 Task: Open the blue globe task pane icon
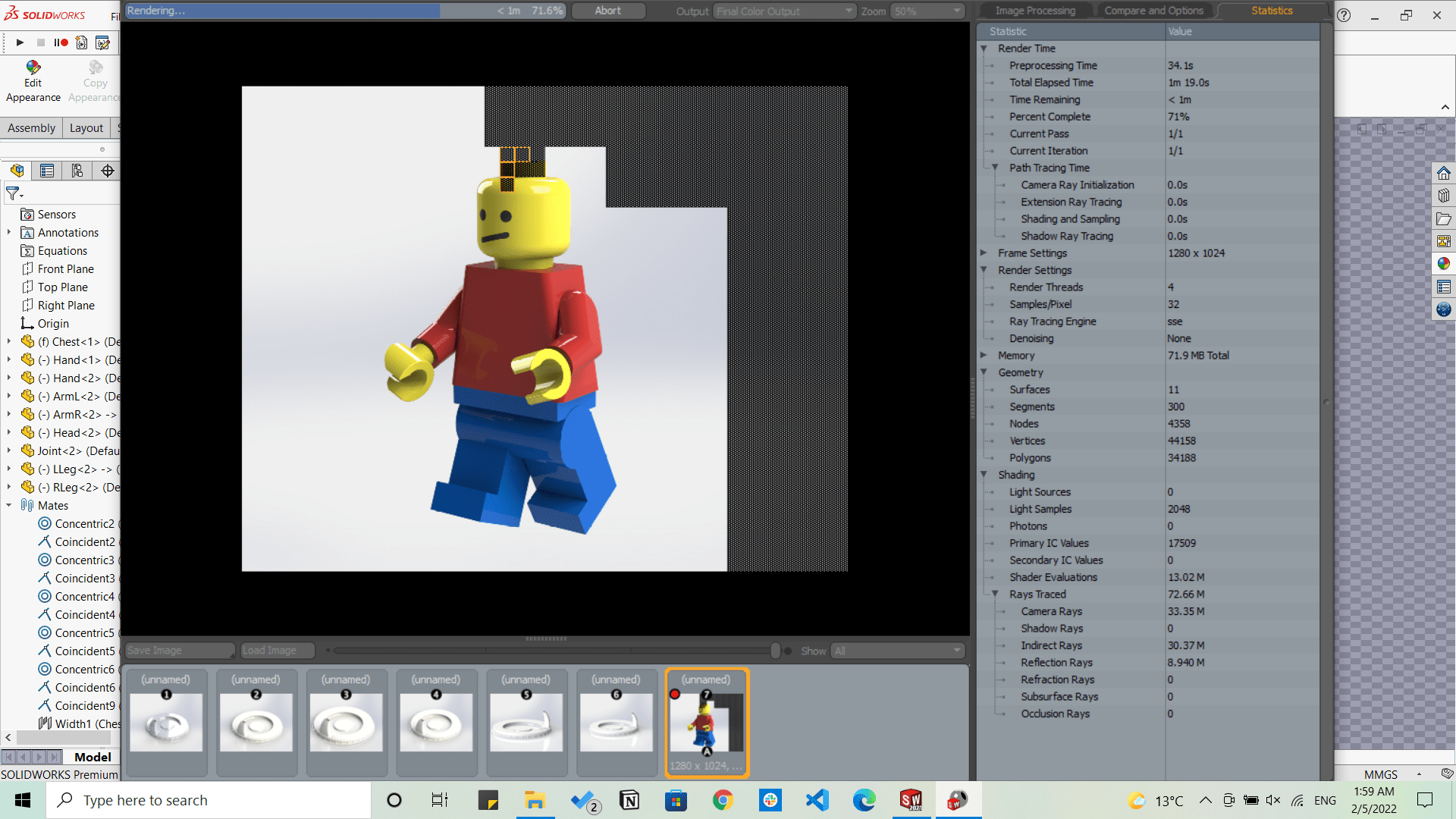coord(1443,309)
